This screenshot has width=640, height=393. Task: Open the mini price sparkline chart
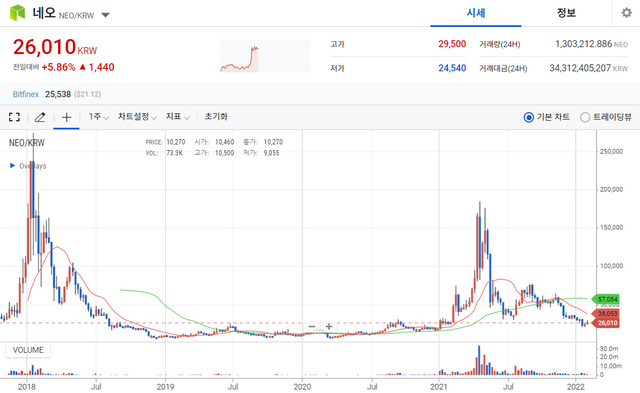coord(265,56)
